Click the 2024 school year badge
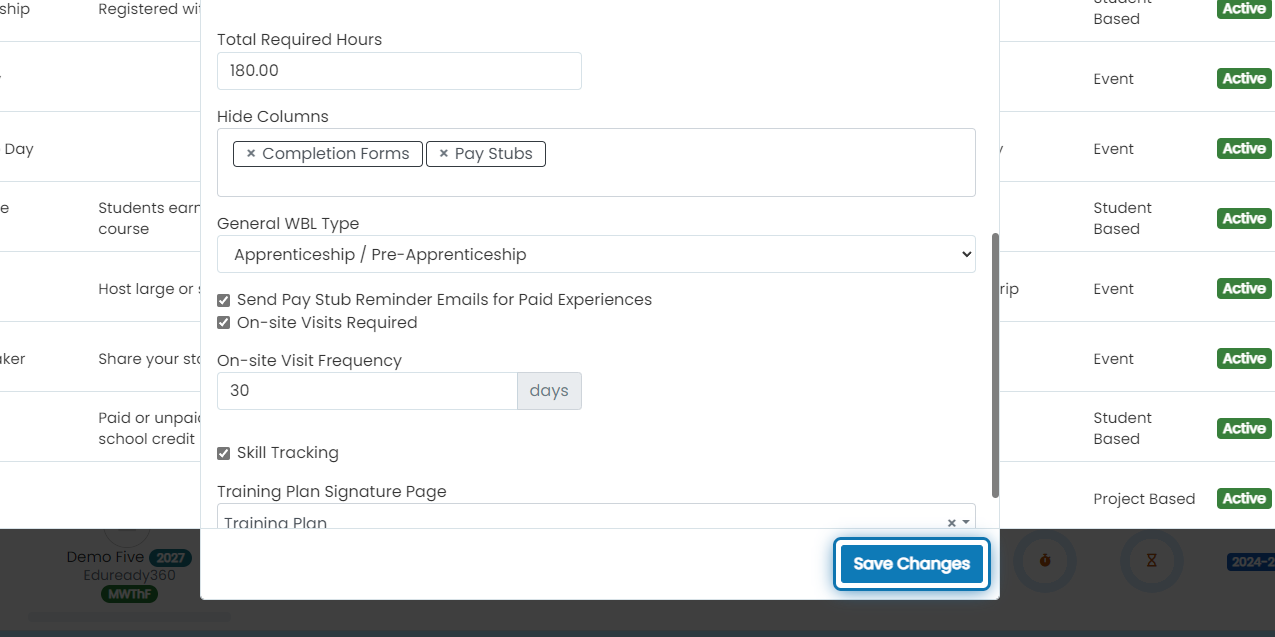 click(x=1251, y=562)
